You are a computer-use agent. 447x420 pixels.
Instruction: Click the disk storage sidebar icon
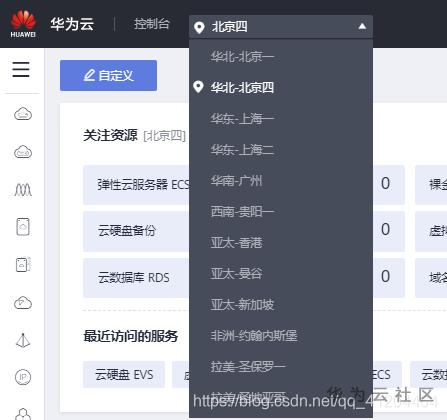click(23, 227)
